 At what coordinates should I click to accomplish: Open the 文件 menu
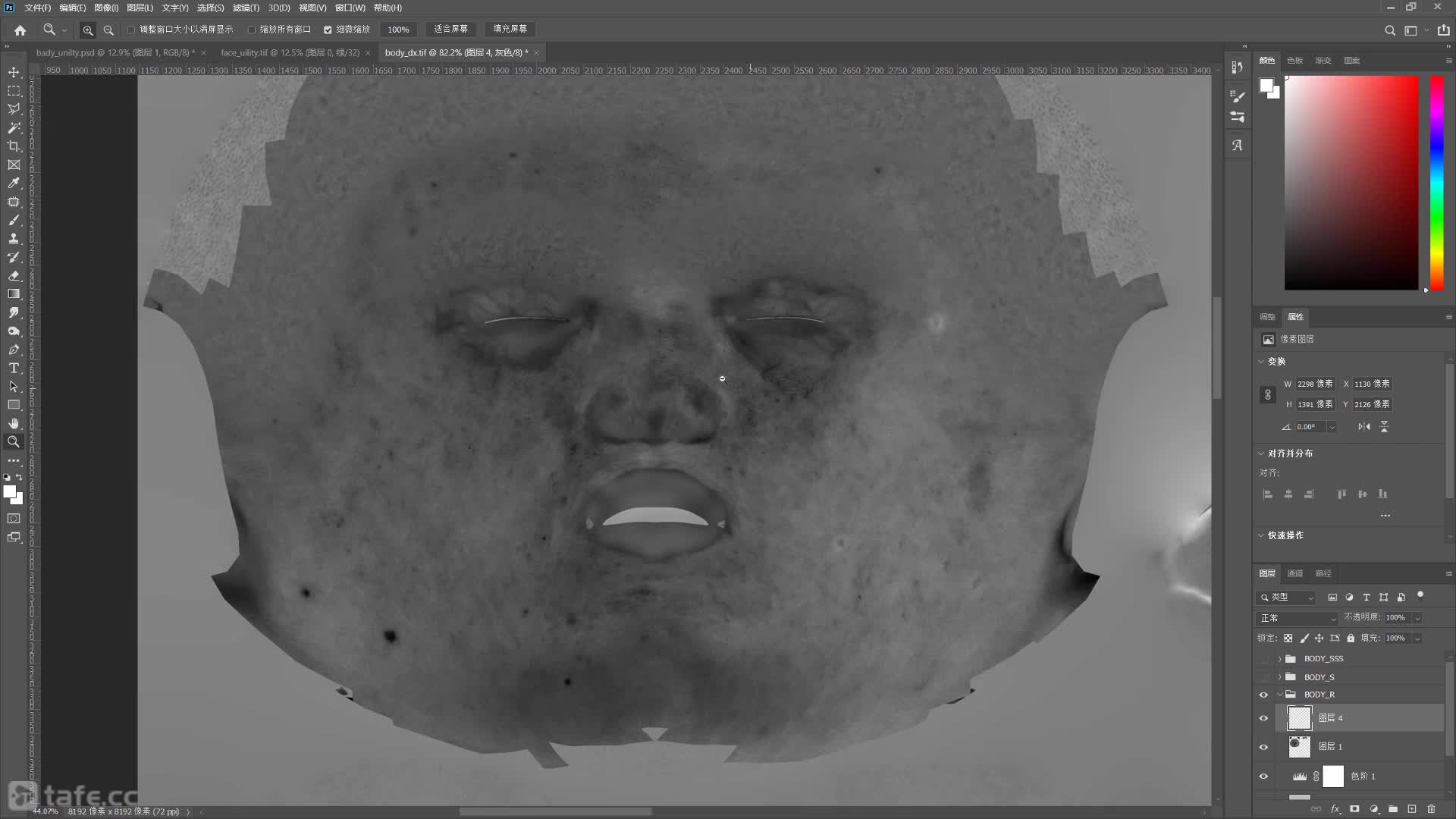pos(37,8)
